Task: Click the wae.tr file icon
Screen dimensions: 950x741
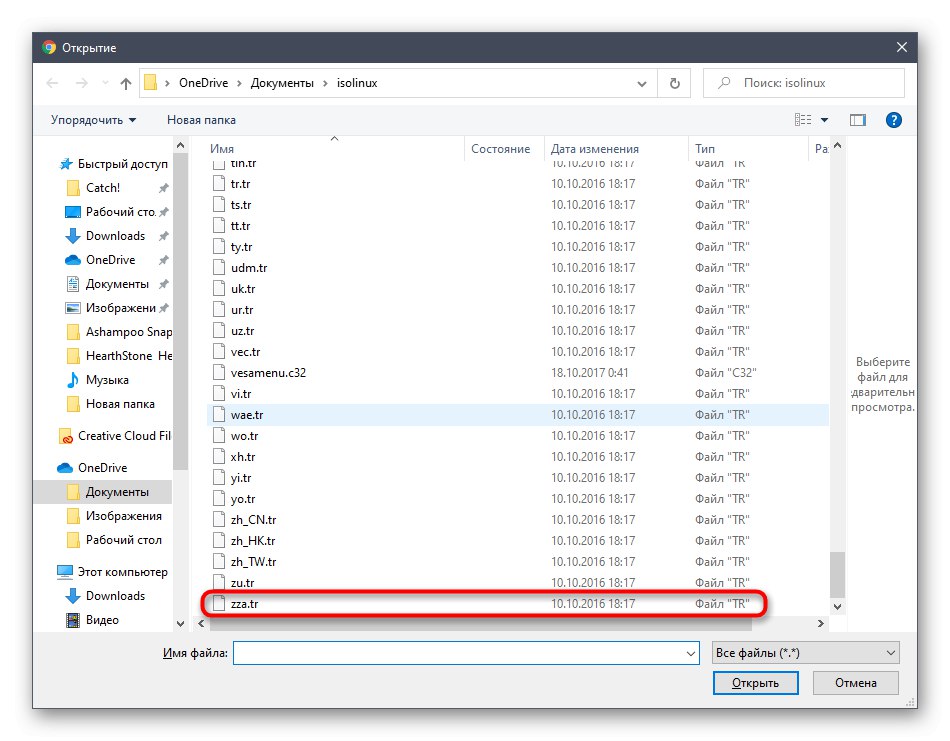Action: point(218,414)
